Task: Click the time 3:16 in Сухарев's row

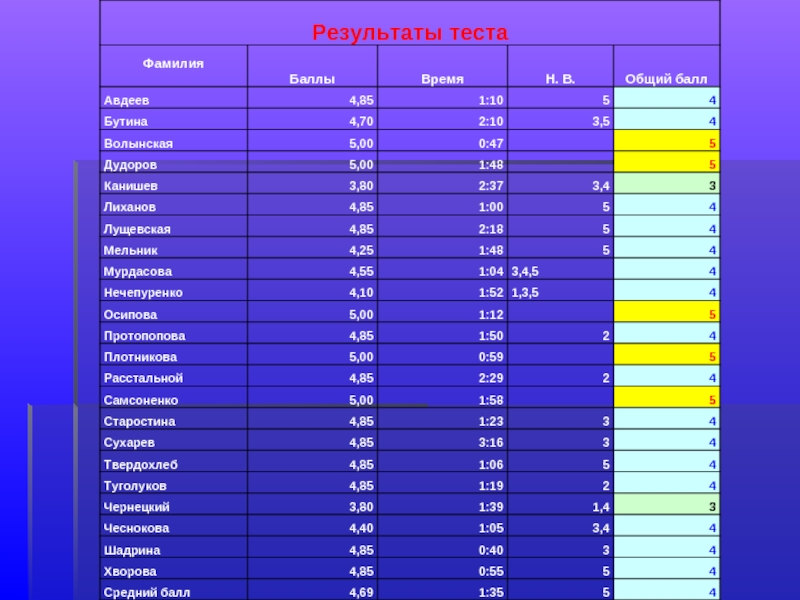Action: [491, 442]
